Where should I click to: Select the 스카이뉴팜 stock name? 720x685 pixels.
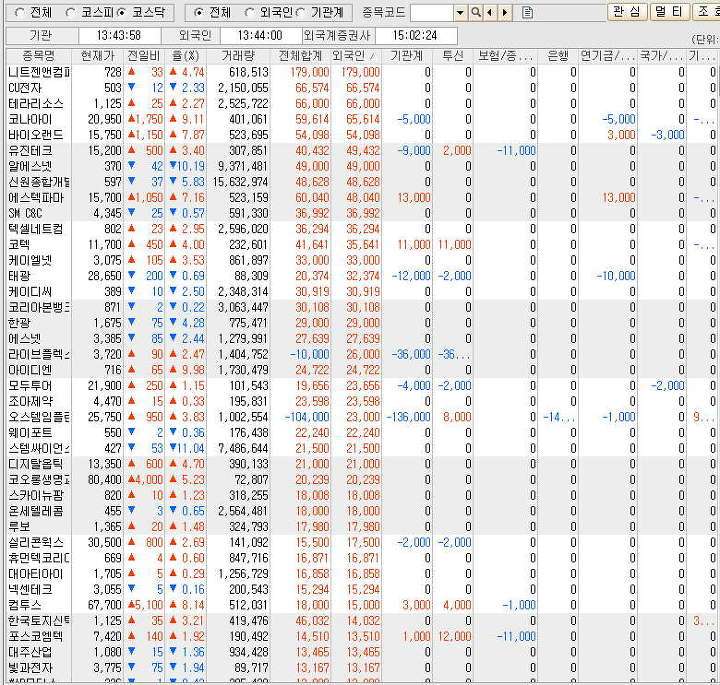tap(35, 495)
